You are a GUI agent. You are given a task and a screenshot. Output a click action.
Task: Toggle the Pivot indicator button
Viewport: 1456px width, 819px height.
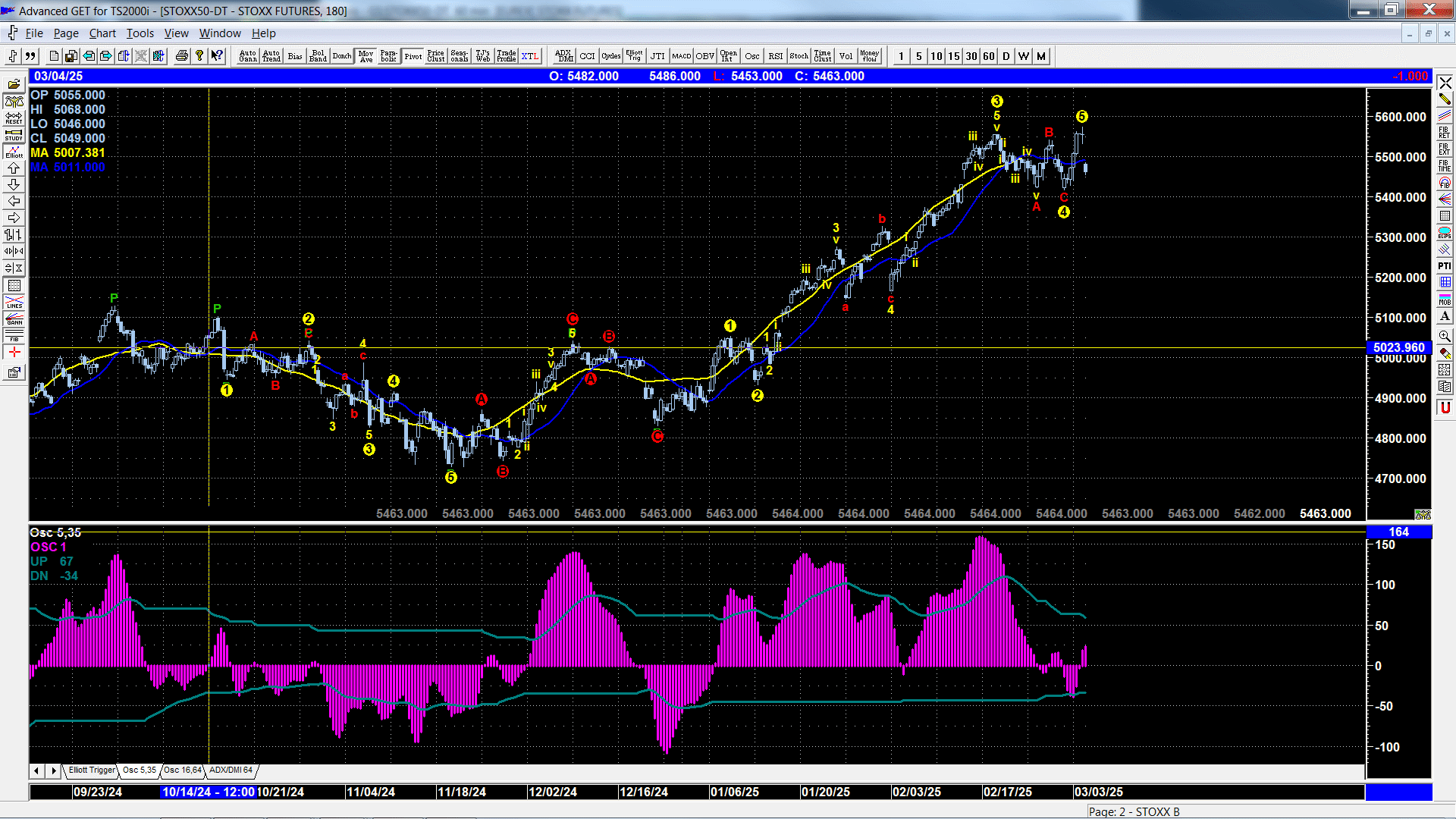[413, 56]
